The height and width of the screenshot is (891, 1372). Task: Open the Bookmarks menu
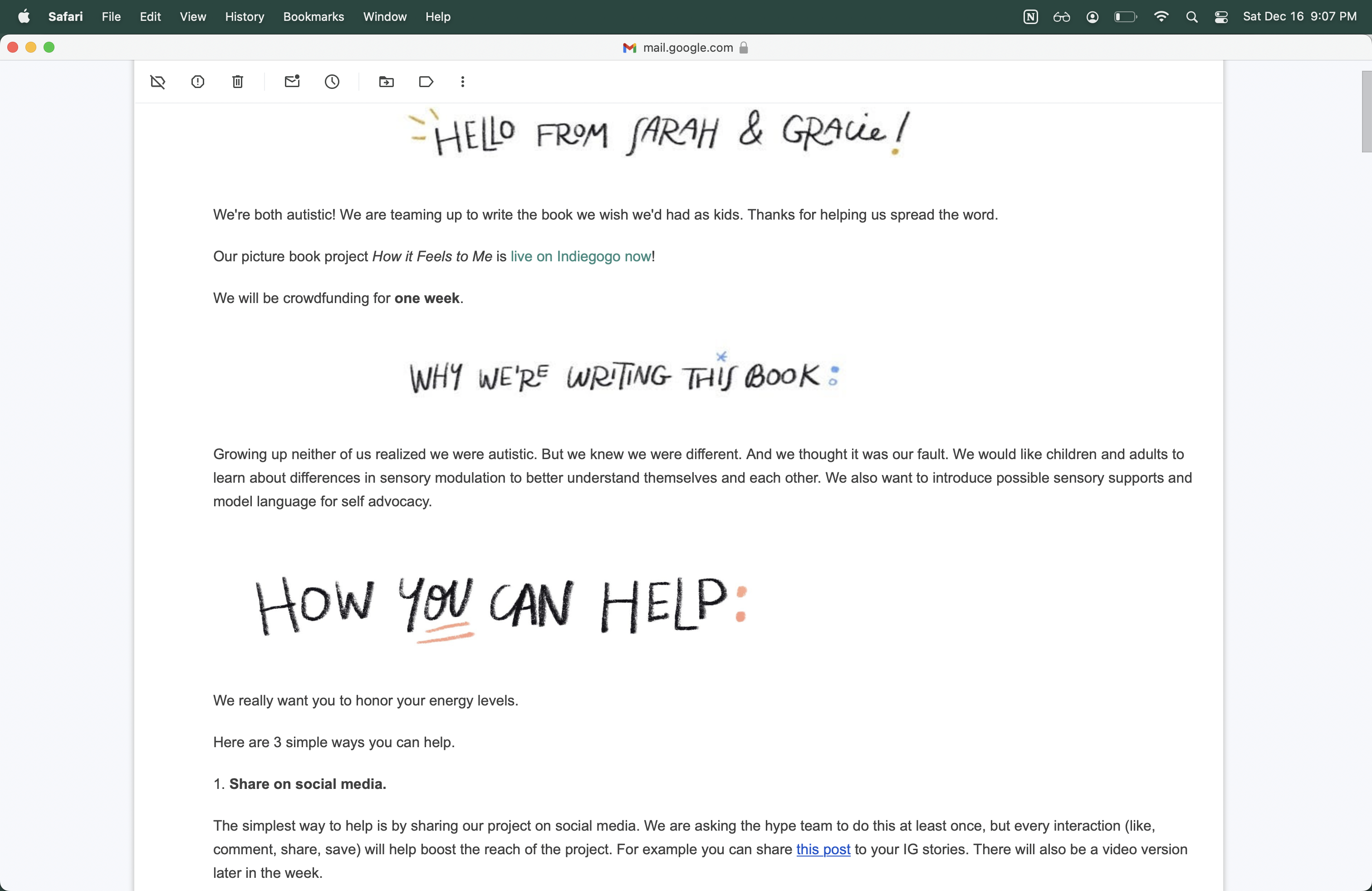tap(313, 17)
